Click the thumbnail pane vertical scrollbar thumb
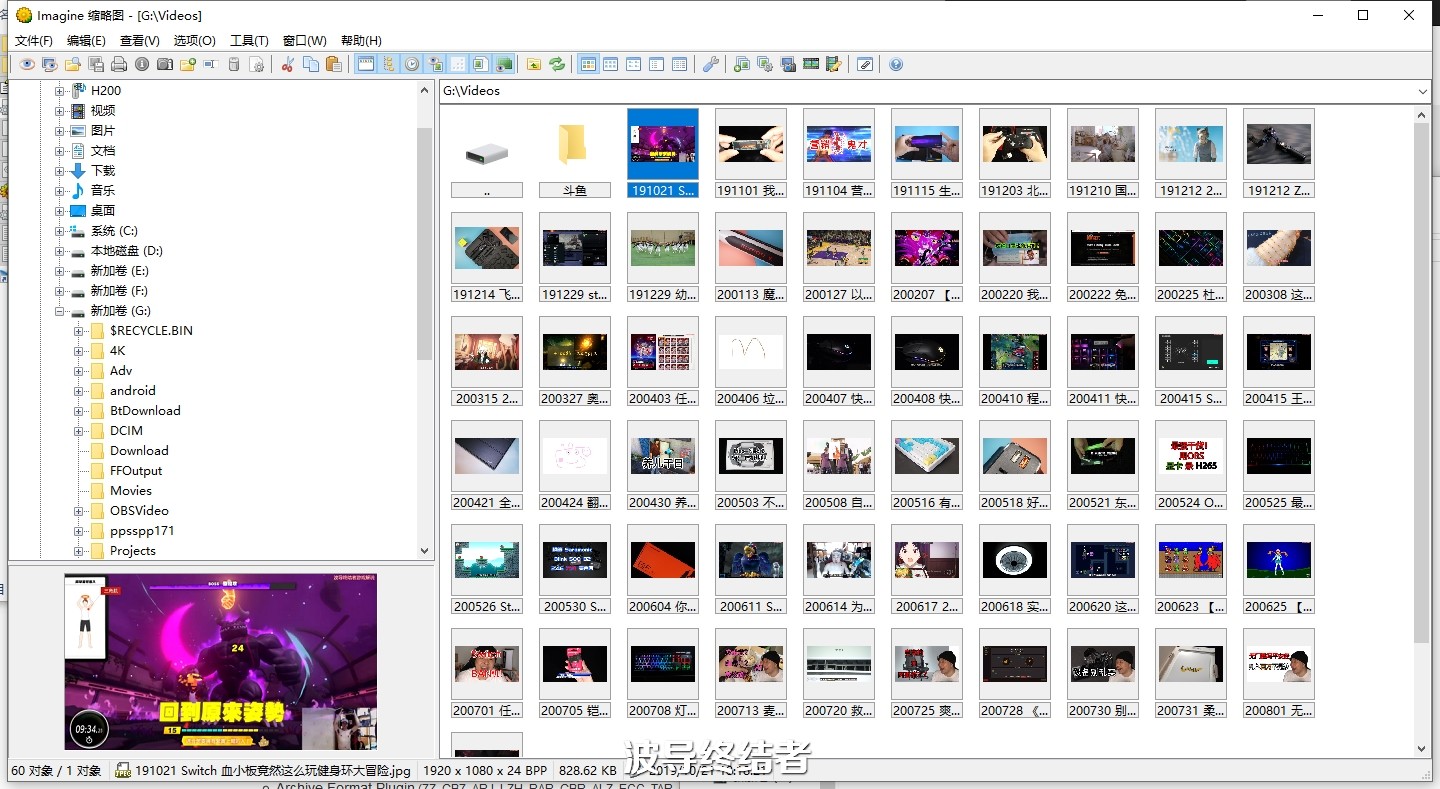The height and width of the screenshot is (789, 1440). pyautogui.click(x=1422, y=382)
